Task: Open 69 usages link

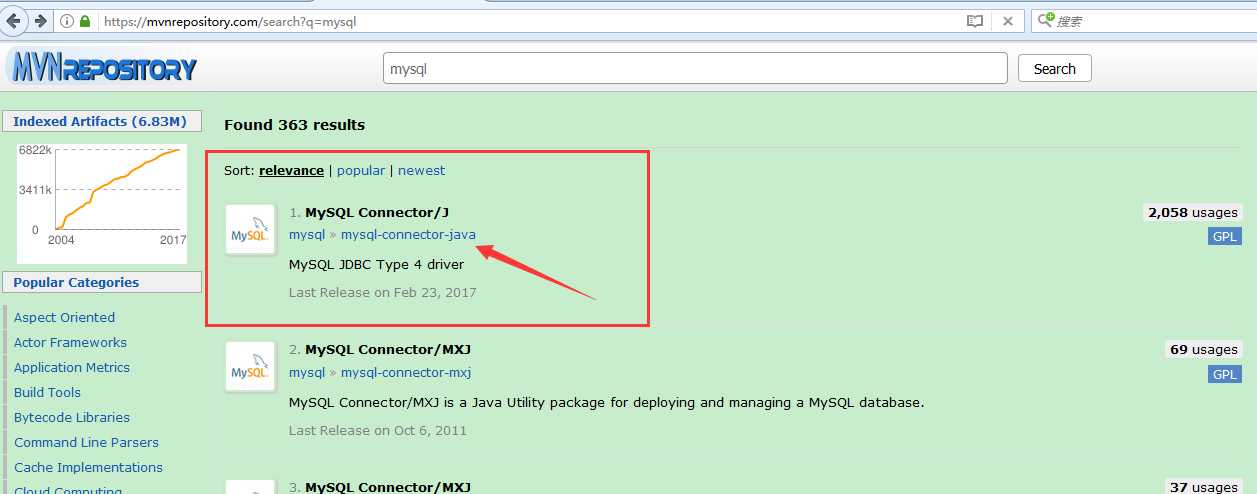Action: point(1204,349)
